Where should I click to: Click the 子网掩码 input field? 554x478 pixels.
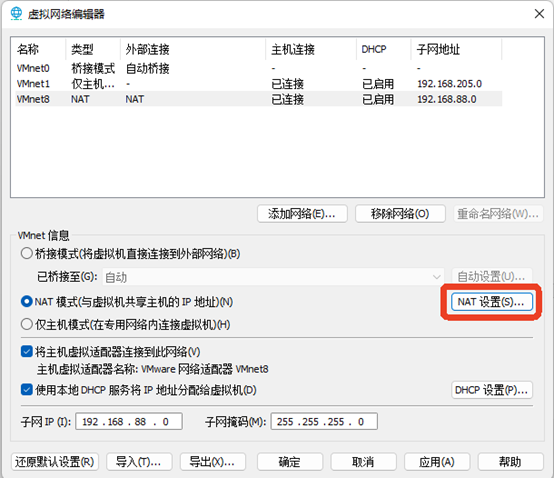324,421
